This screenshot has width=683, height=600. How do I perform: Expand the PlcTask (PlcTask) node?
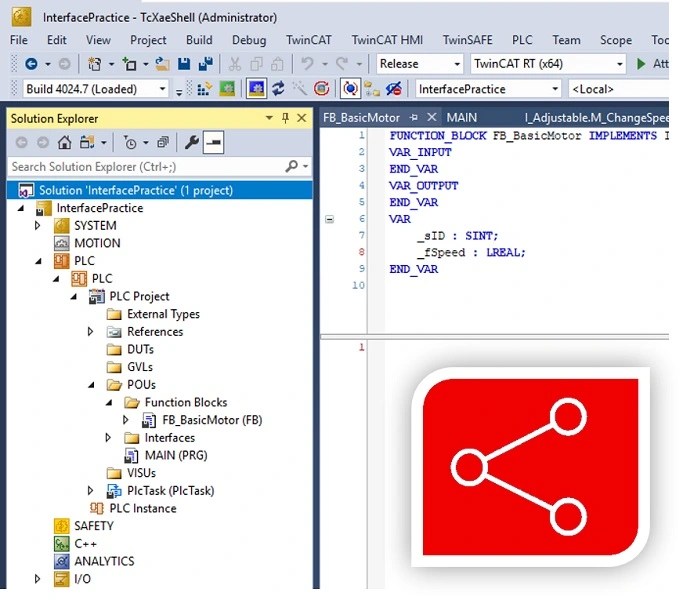tap(90, 491)
